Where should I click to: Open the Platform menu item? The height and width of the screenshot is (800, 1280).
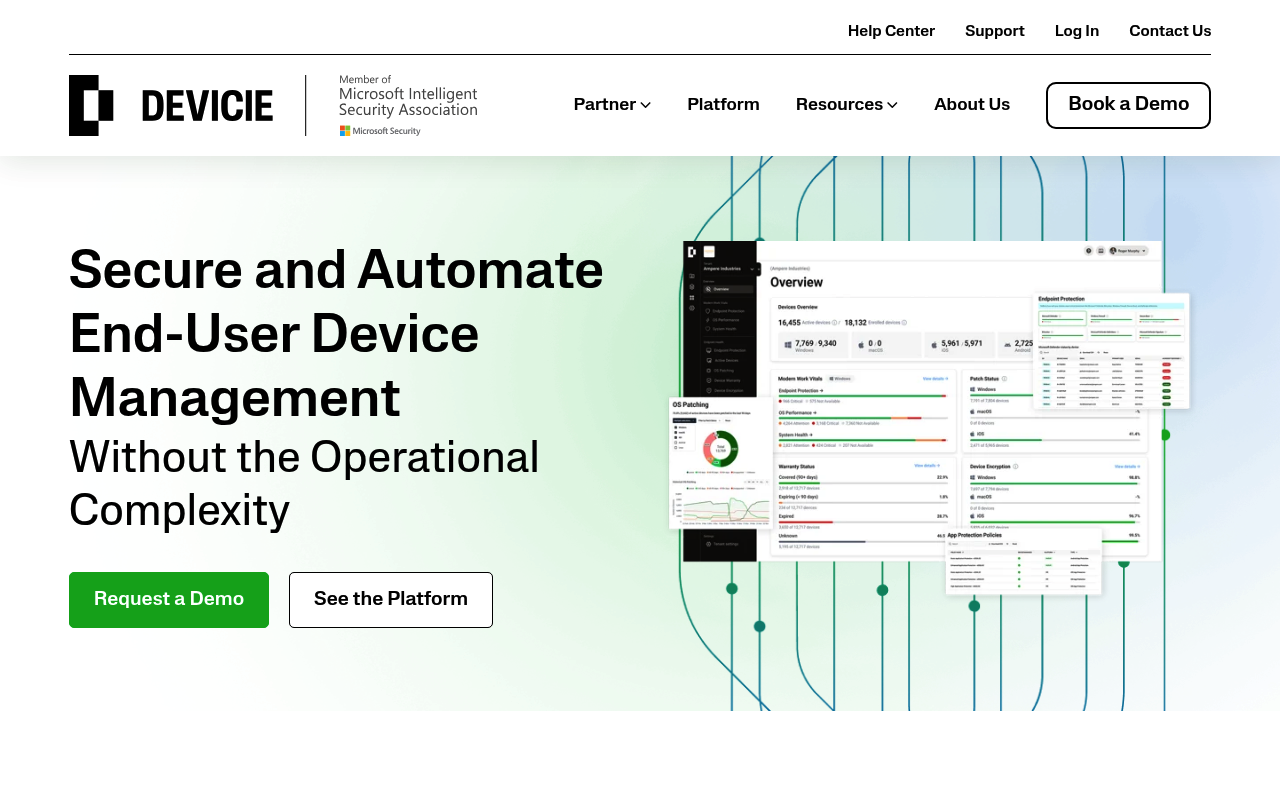tap(723, 105)
